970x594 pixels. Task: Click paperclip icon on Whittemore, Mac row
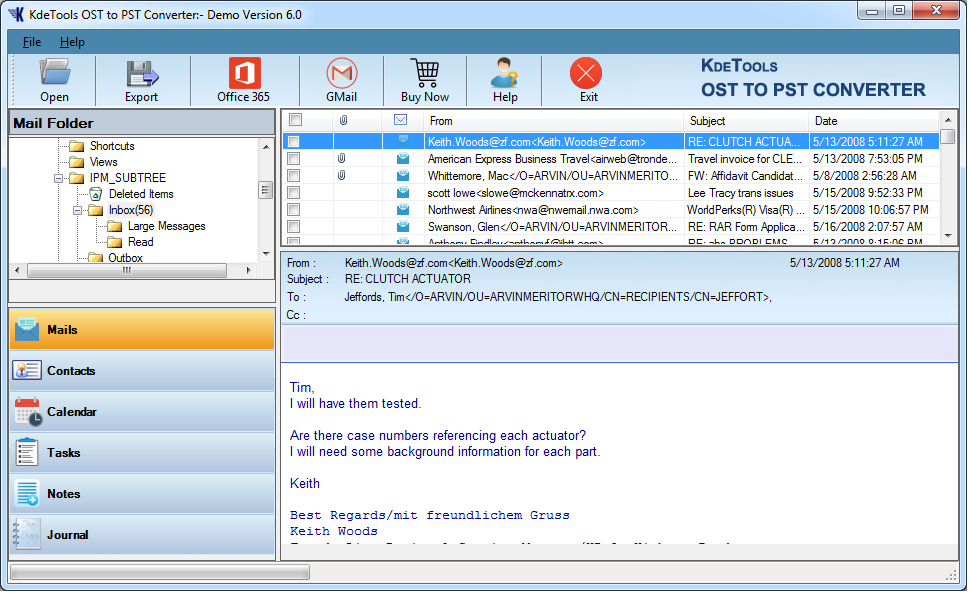click(341, 176)
